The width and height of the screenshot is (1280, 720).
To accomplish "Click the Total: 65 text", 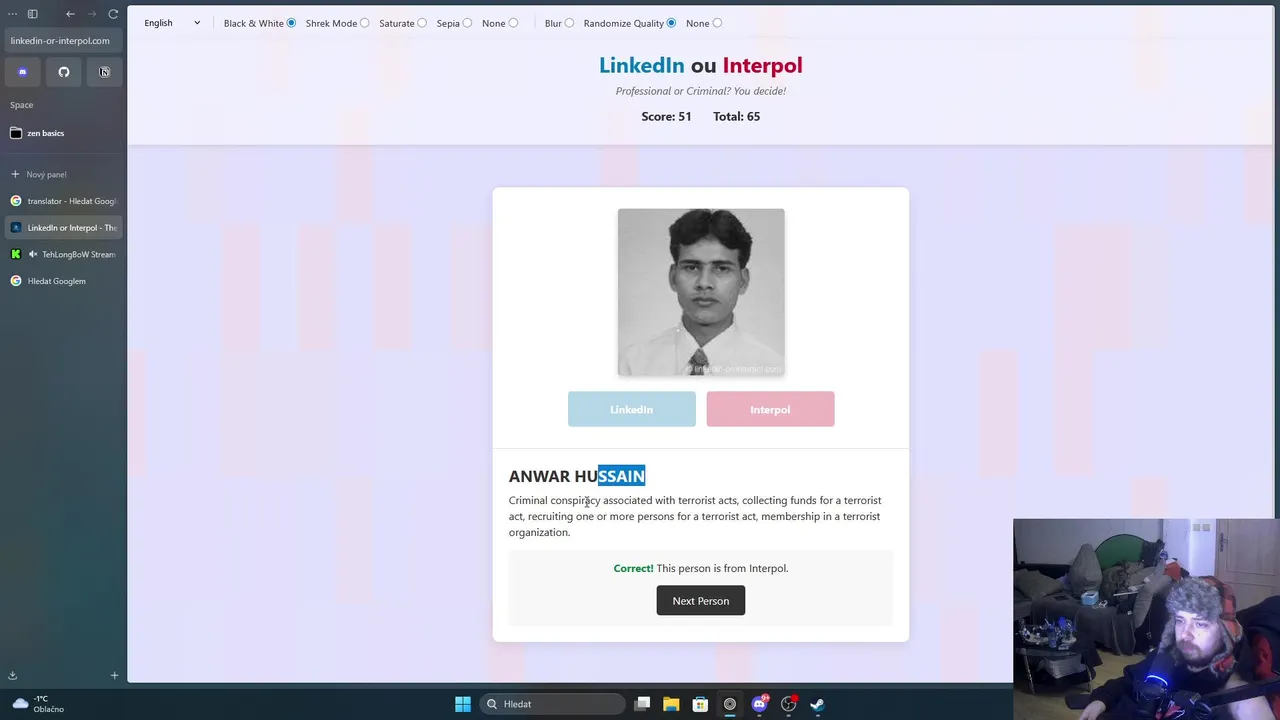I will [x=737, y=116].
